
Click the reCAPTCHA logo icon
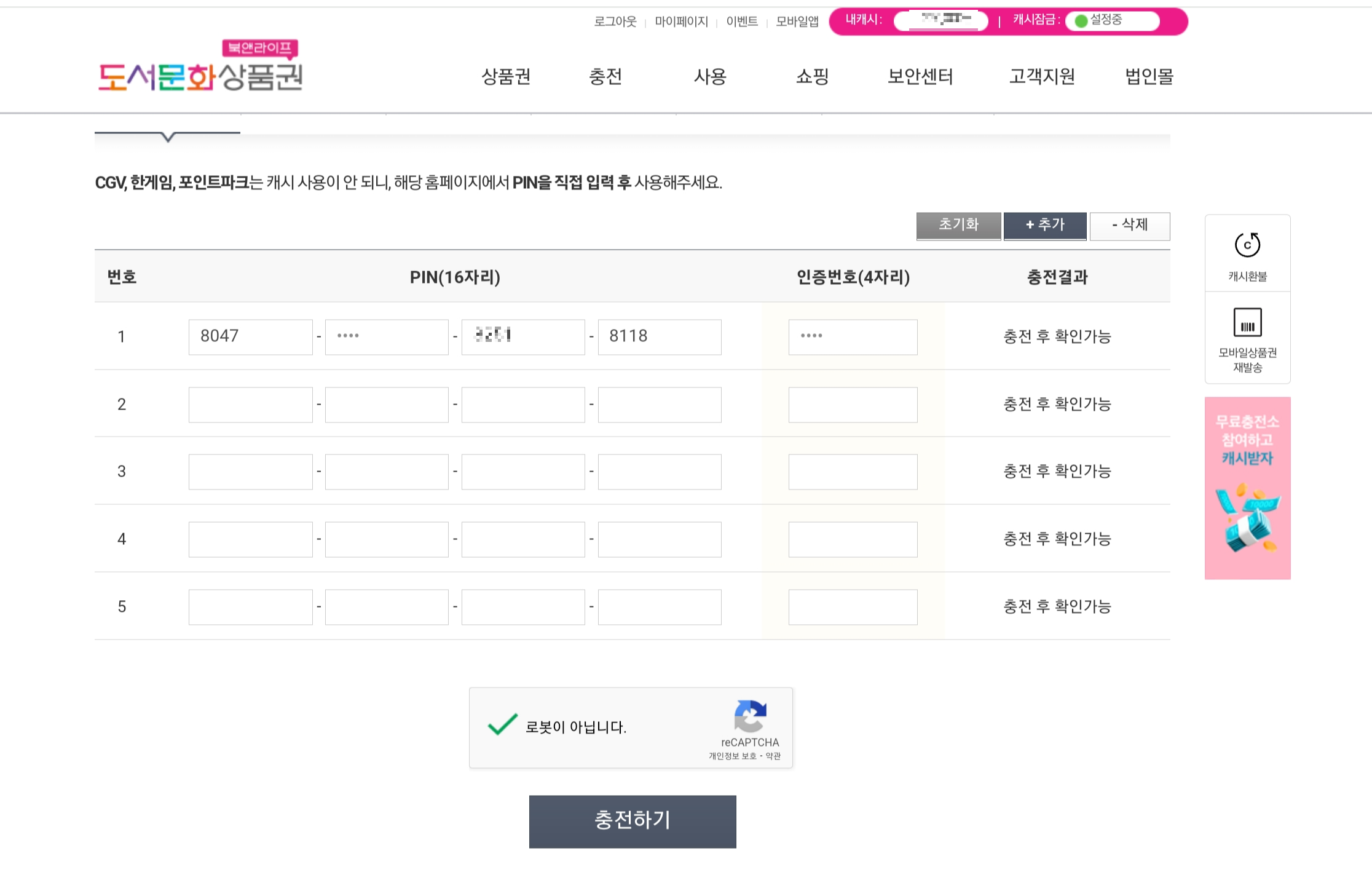[750, 716]
